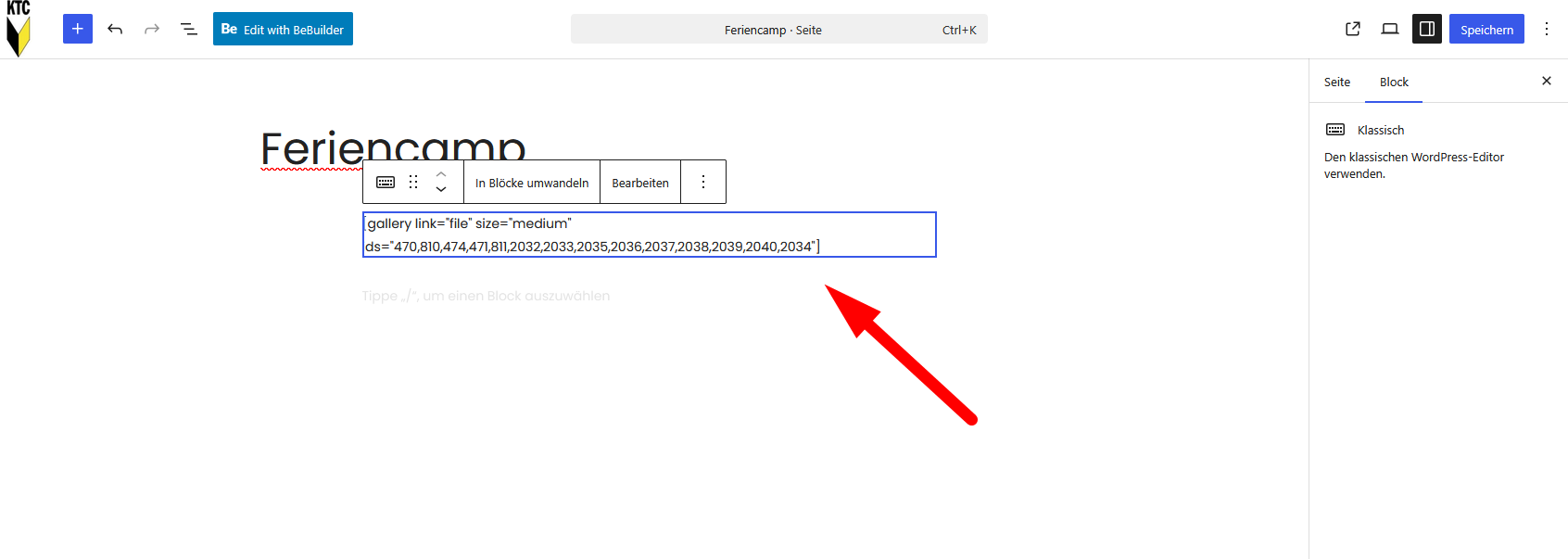Click the redo arrow icon
The height and width of the screenshot is (559, 1568).
[152, 29]
